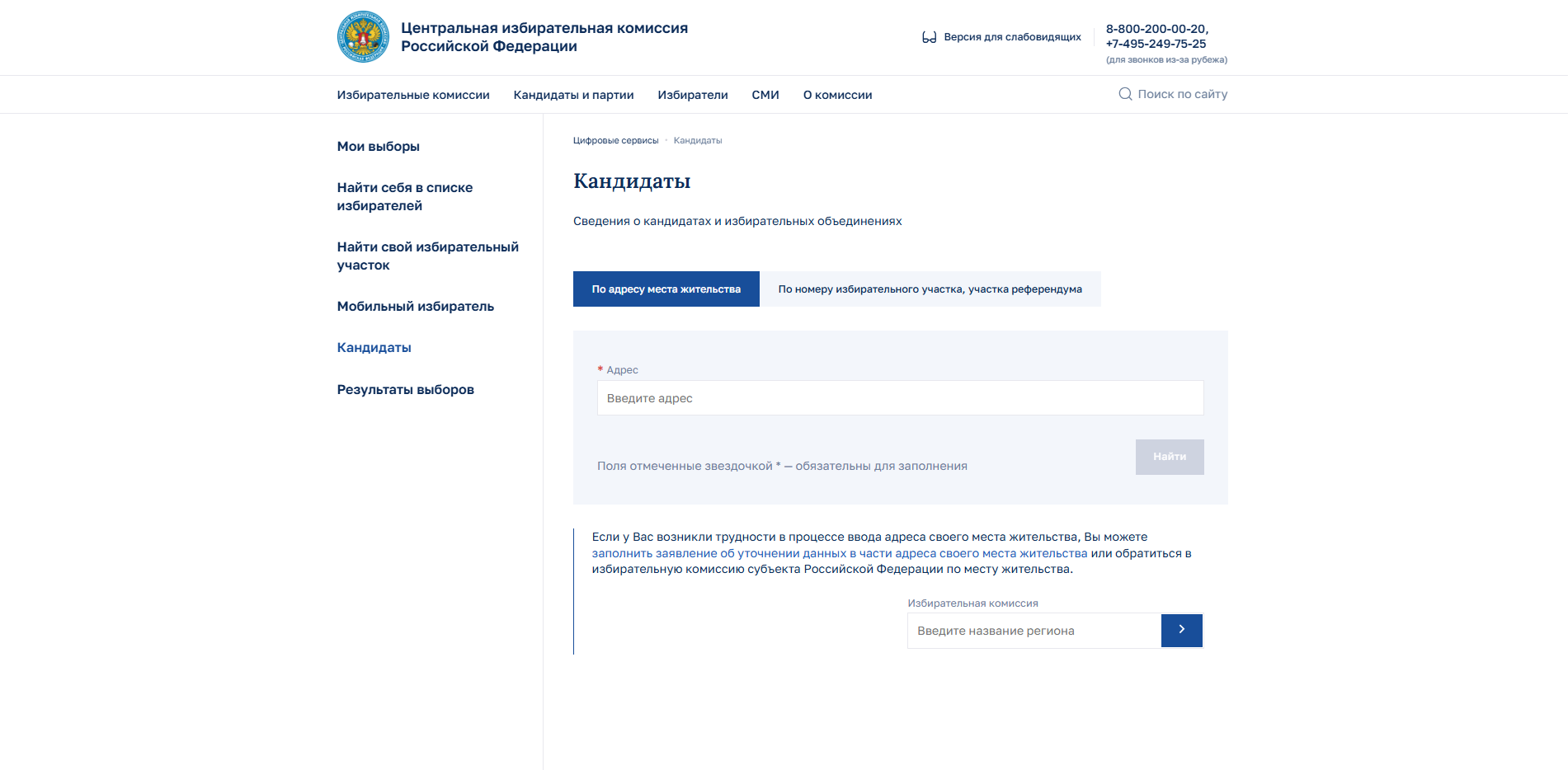
Task: Open the address clarification application link
Action: [x=840, y=553]
